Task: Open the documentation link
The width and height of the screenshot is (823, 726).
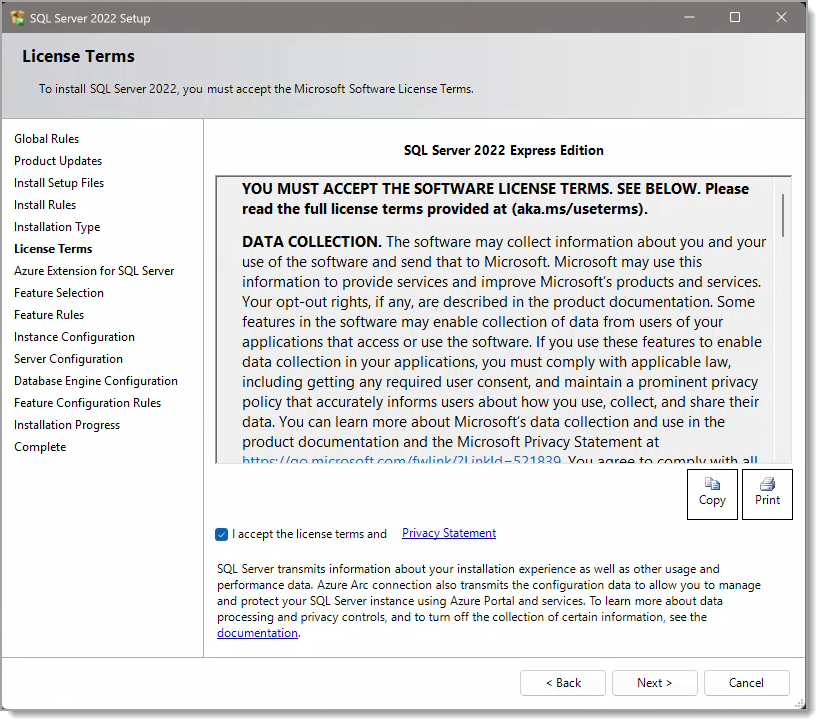Action: click(257, 633)
